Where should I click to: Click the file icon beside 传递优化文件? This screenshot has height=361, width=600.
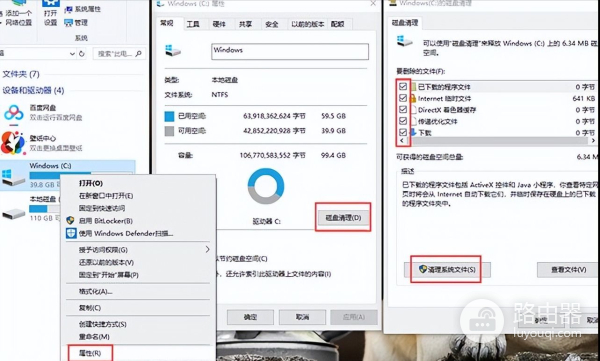point(413,121)
